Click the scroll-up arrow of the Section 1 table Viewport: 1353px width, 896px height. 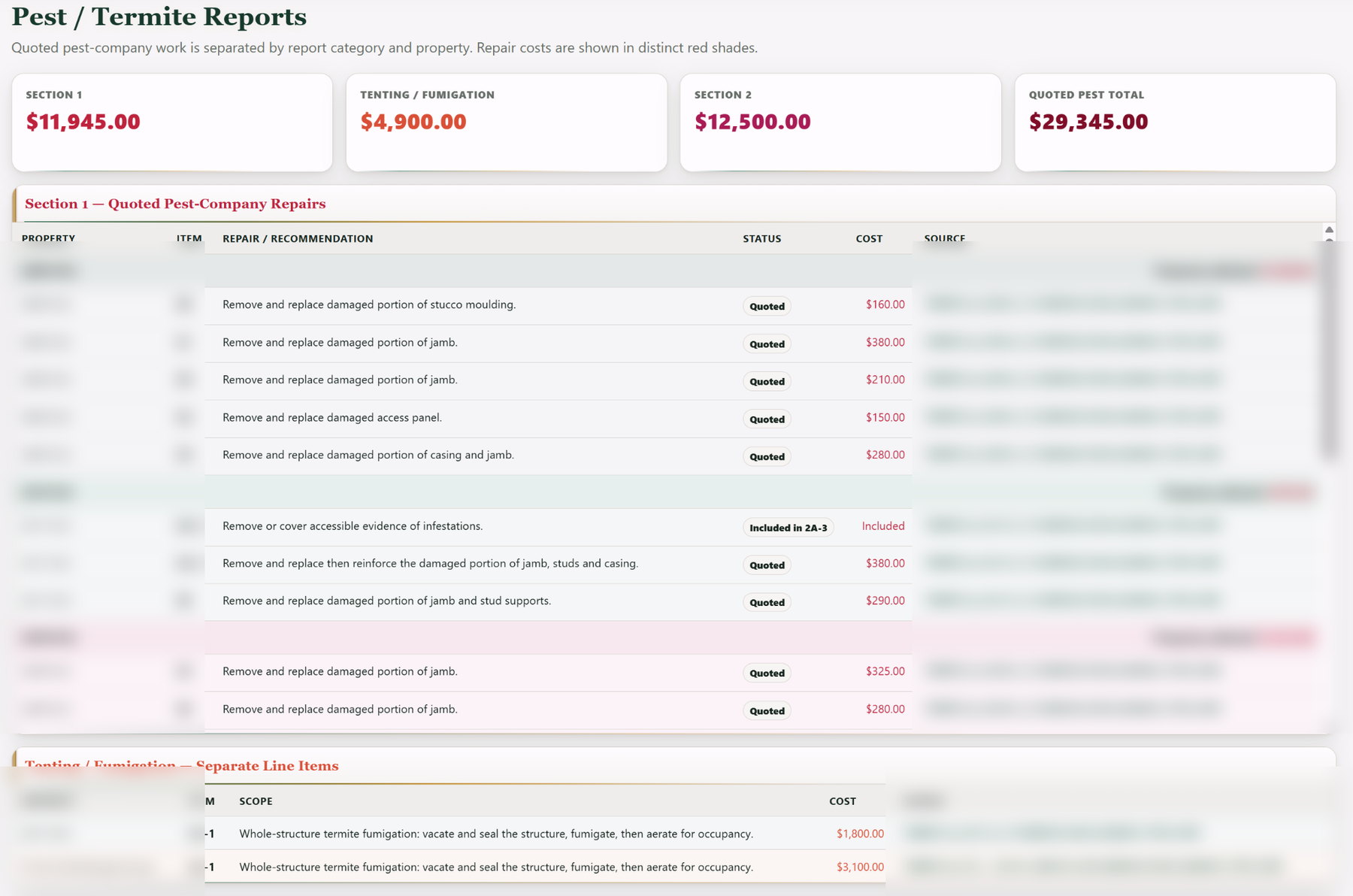click(x=1329, y=230)
